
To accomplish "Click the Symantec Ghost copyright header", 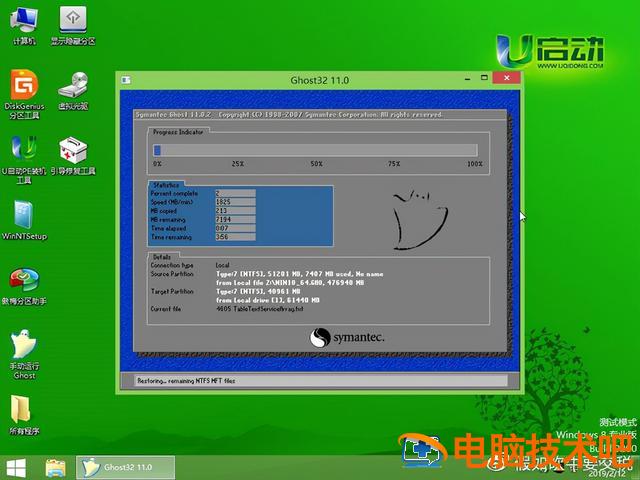I will pyautogui.click(x=289, y=115).
